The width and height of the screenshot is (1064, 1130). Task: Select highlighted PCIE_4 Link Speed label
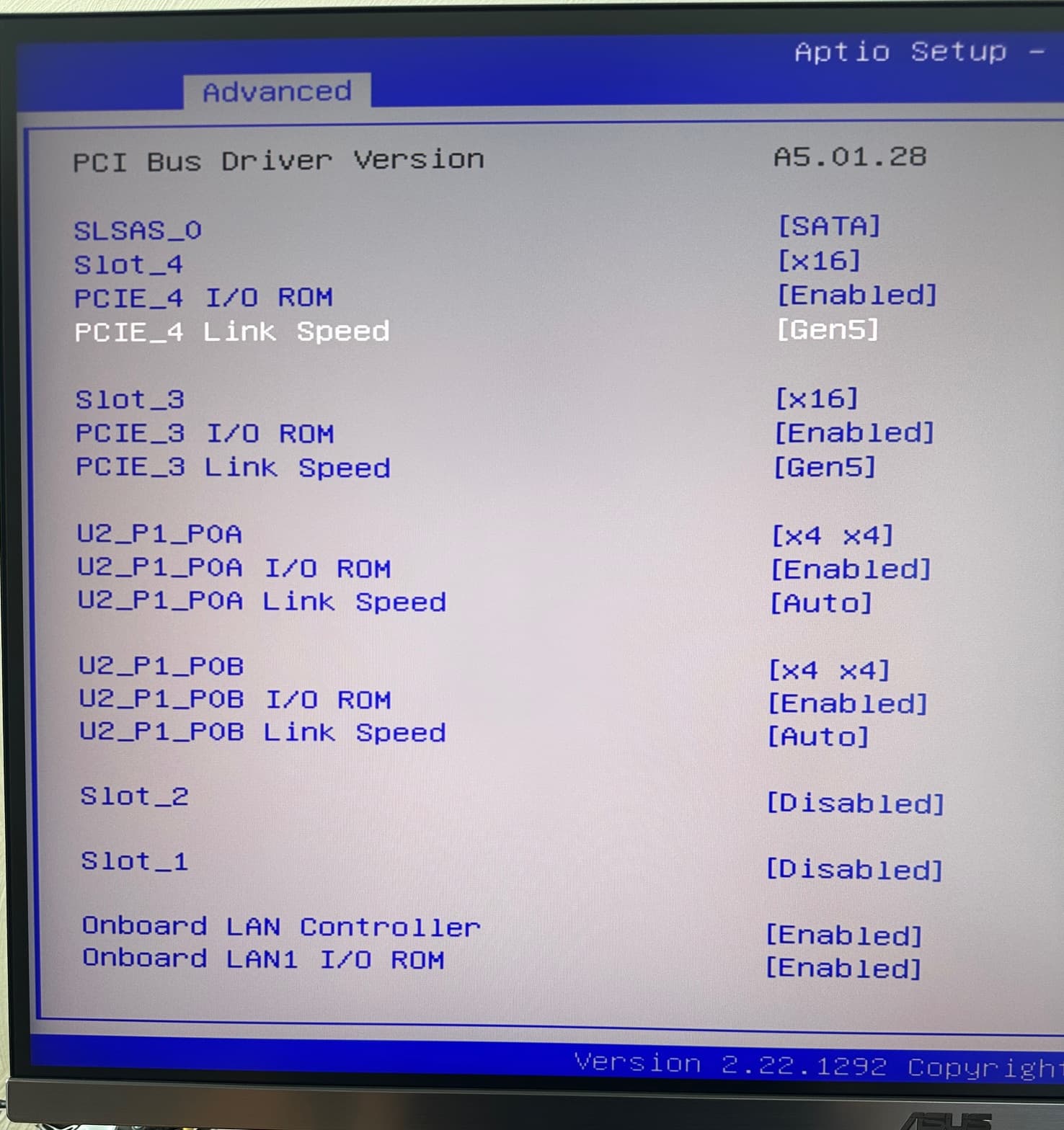(x=231, y=332)
